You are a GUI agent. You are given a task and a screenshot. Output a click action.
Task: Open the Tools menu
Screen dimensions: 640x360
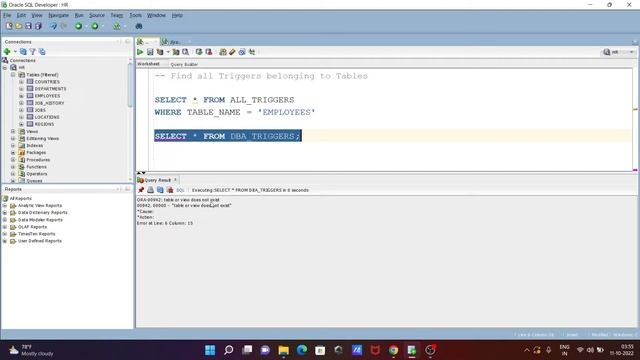click(x=136, y=15)
